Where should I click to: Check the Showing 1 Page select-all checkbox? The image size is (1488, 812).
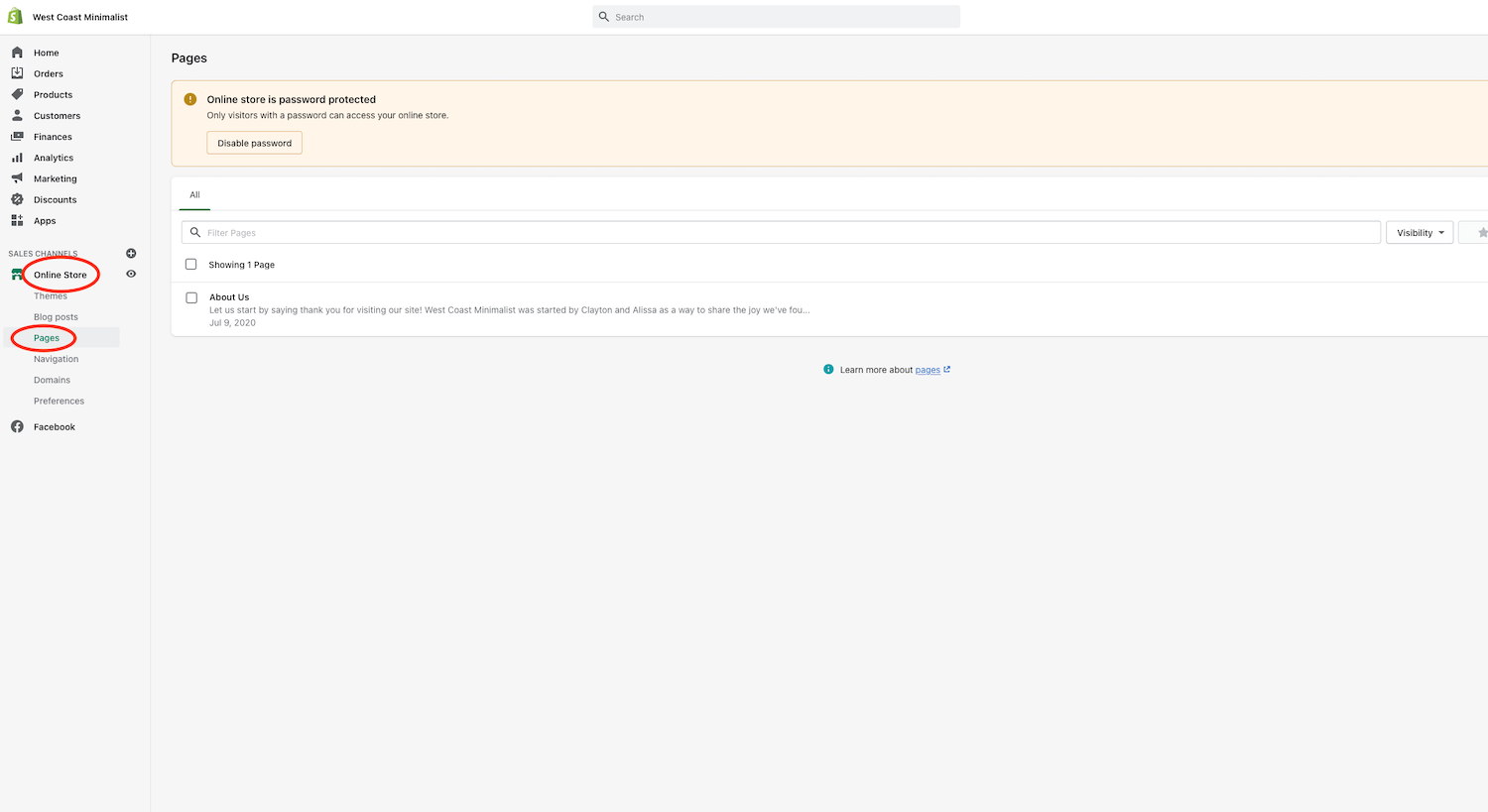click(x=191, y=265)
